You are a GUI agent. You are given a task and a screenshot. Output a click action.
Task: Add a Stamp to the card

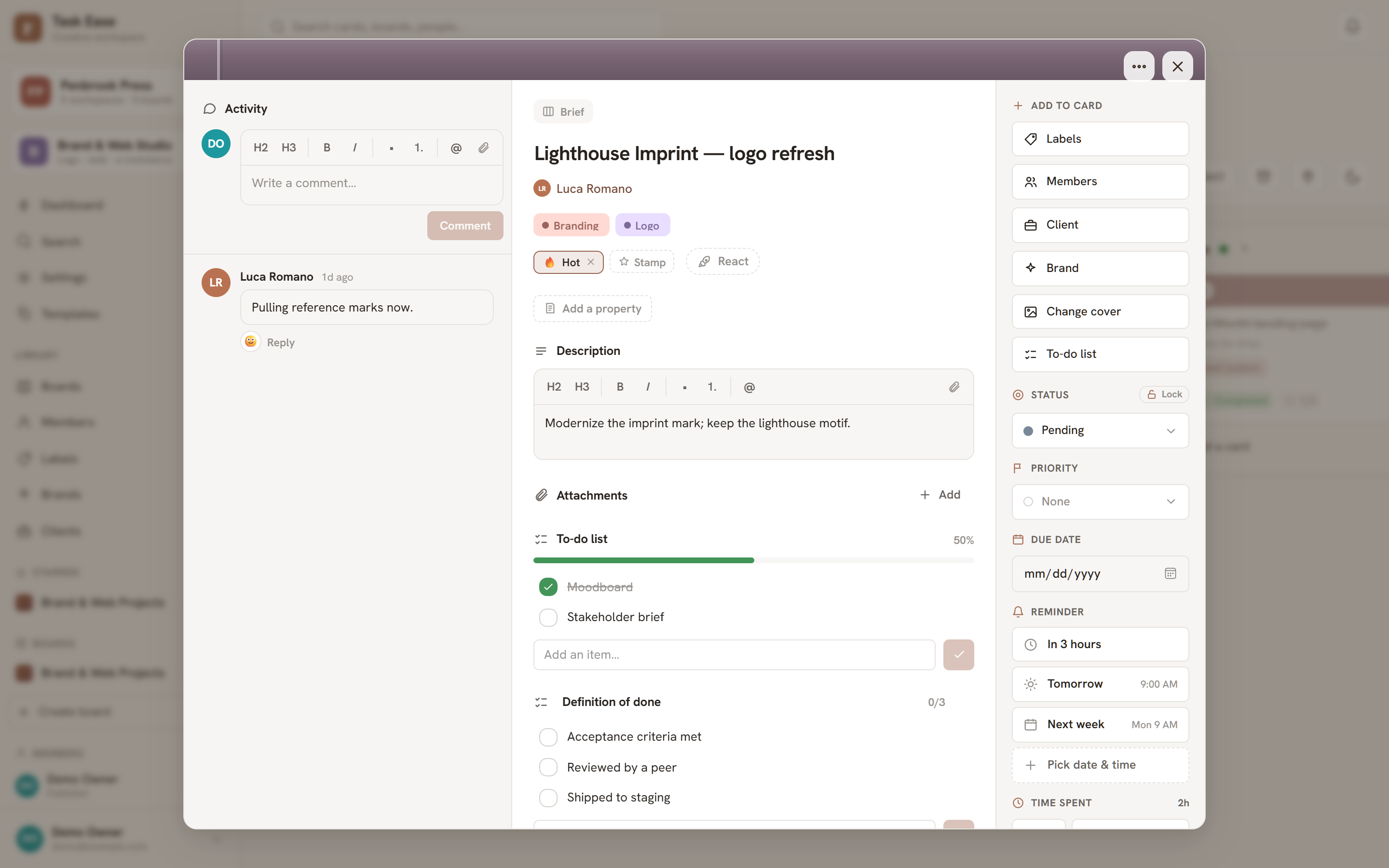pyautogui.click(x=642, y=262)
